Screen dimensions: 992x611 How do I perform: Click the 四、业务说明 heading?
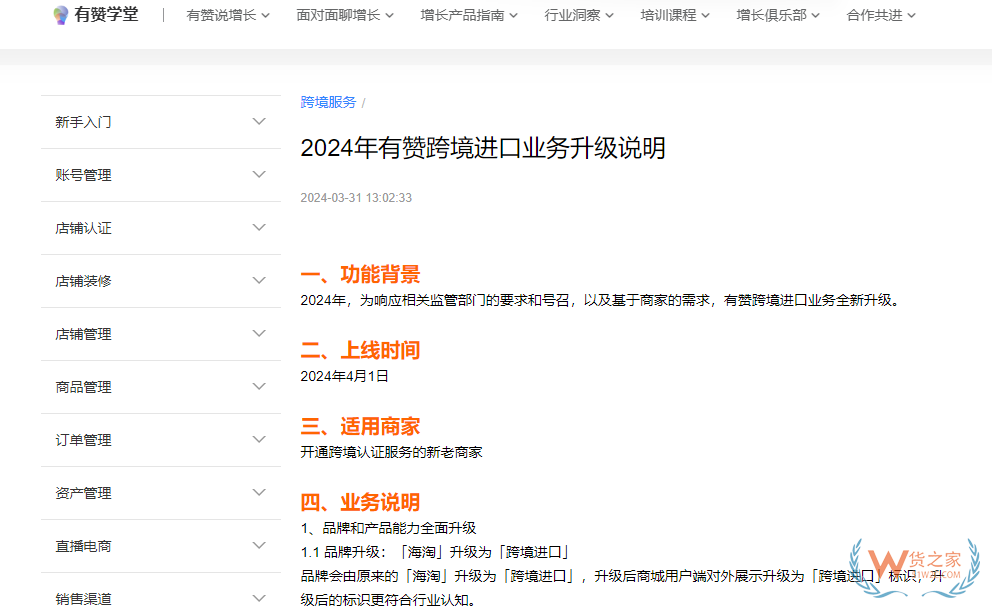[x=361, y=502]
